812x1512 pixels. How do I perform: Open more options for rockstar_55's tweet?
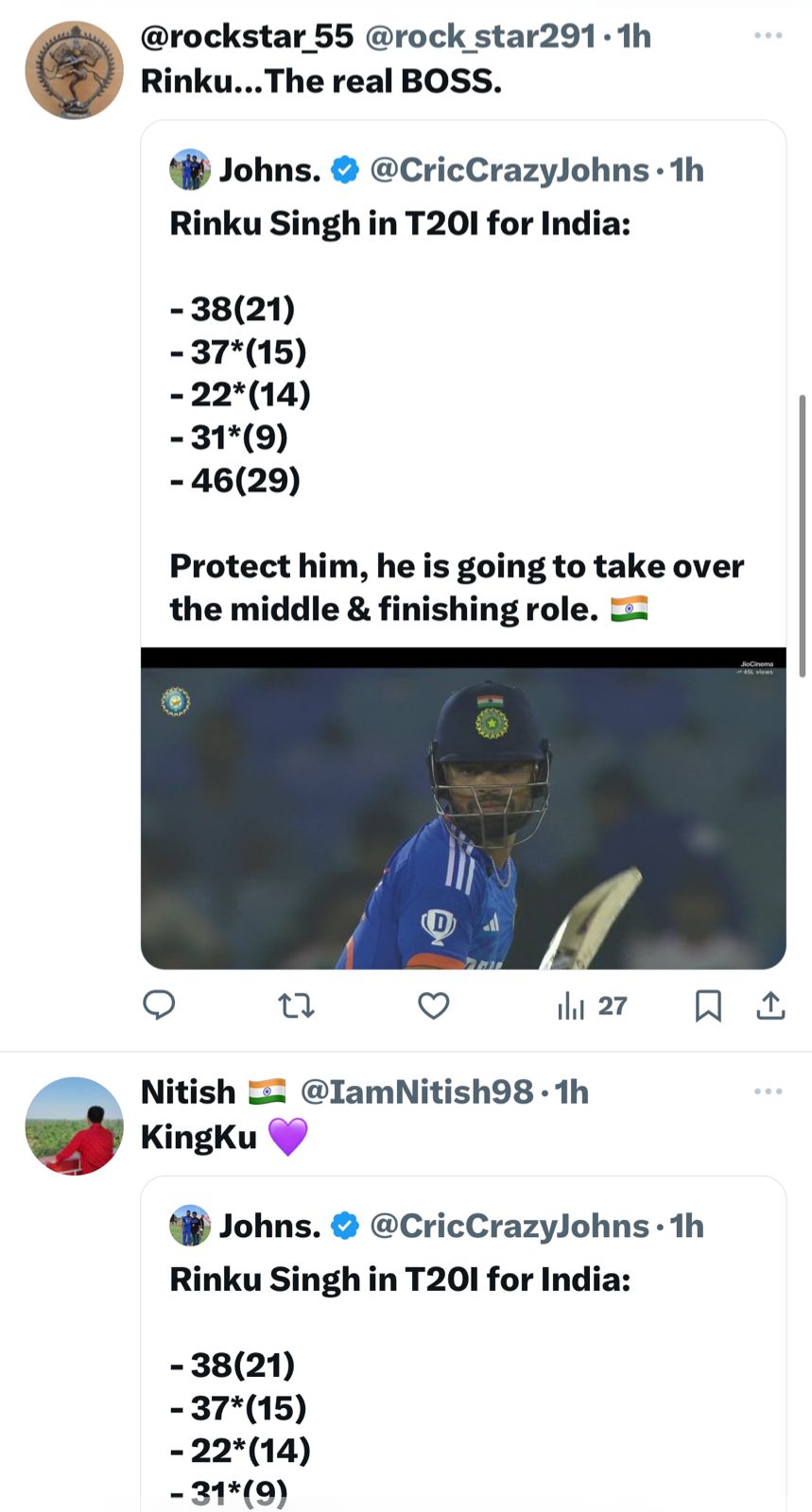point(768,36)
